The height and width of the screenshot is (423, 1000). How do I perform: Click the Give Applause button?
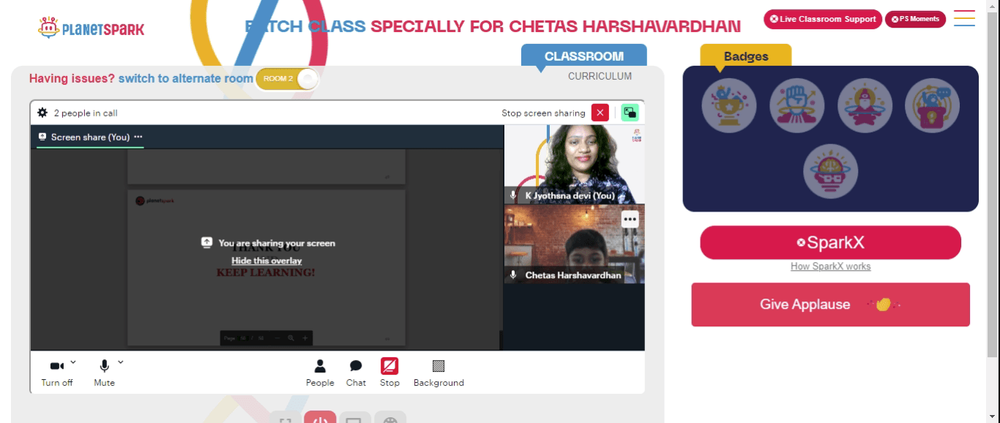tap(830, 304)
